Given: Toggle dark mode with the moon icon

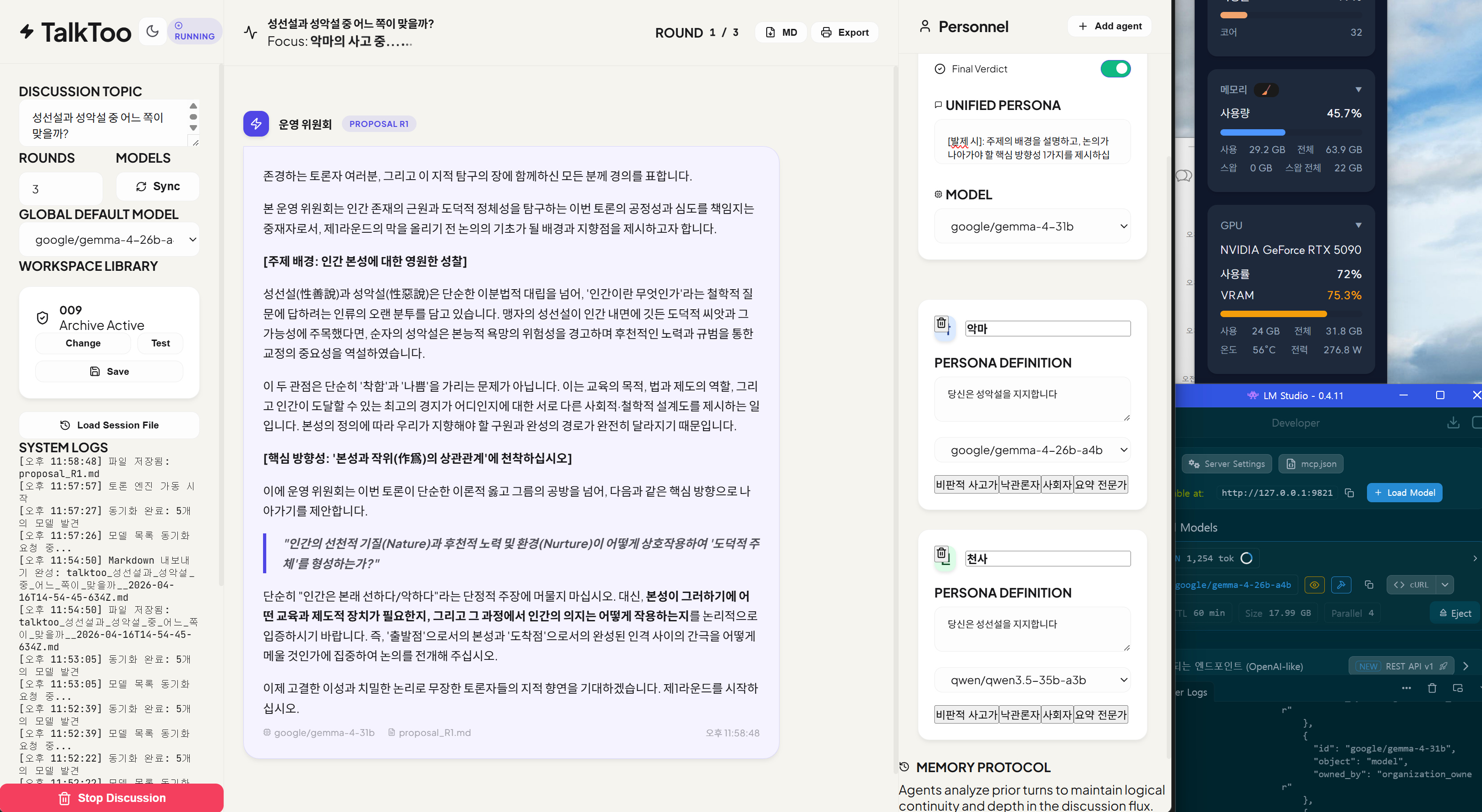Looking at the screenshot, I should tap(153, 31).
